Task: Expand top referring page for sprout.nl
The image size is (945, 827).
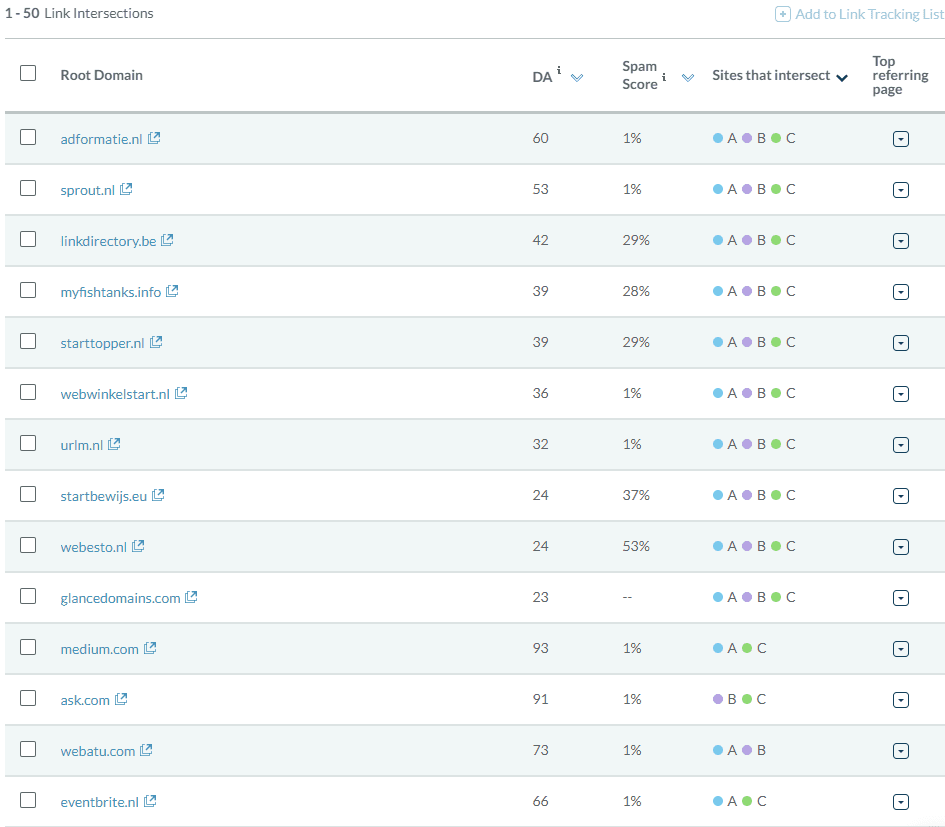Action: 900,190
